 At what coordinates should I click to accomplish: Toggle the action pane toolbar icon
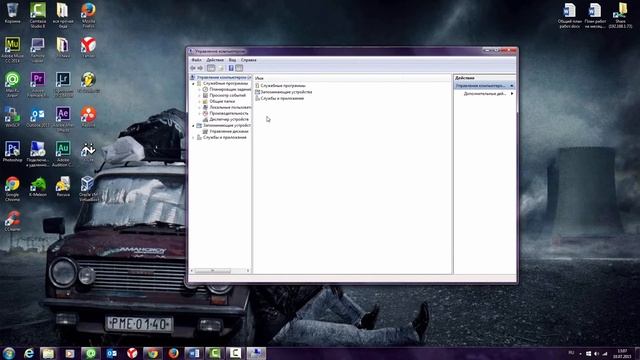click(239, 68)
